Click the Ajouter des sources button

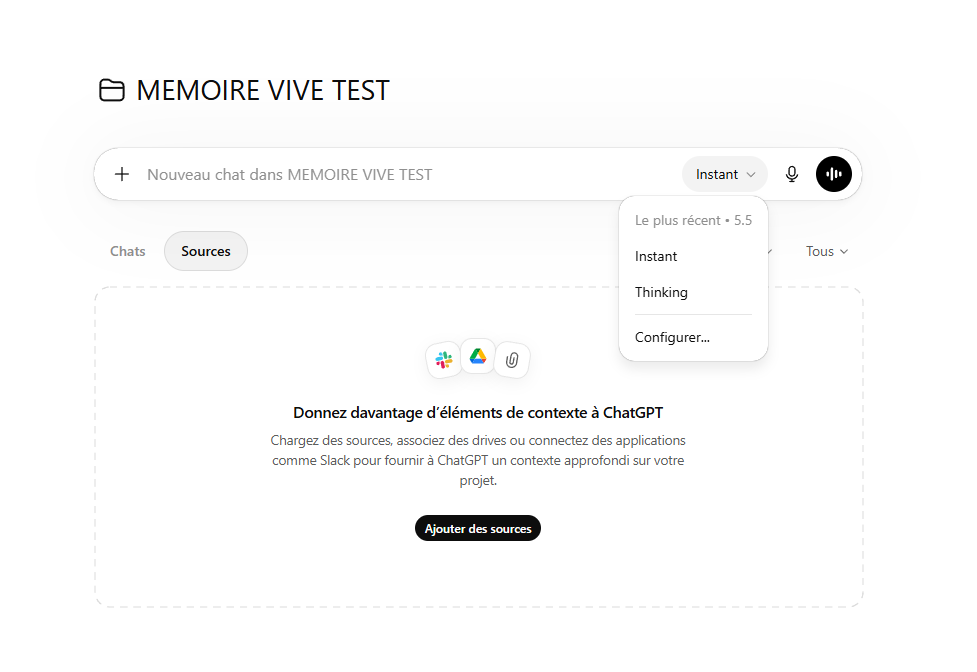point(478,529)
